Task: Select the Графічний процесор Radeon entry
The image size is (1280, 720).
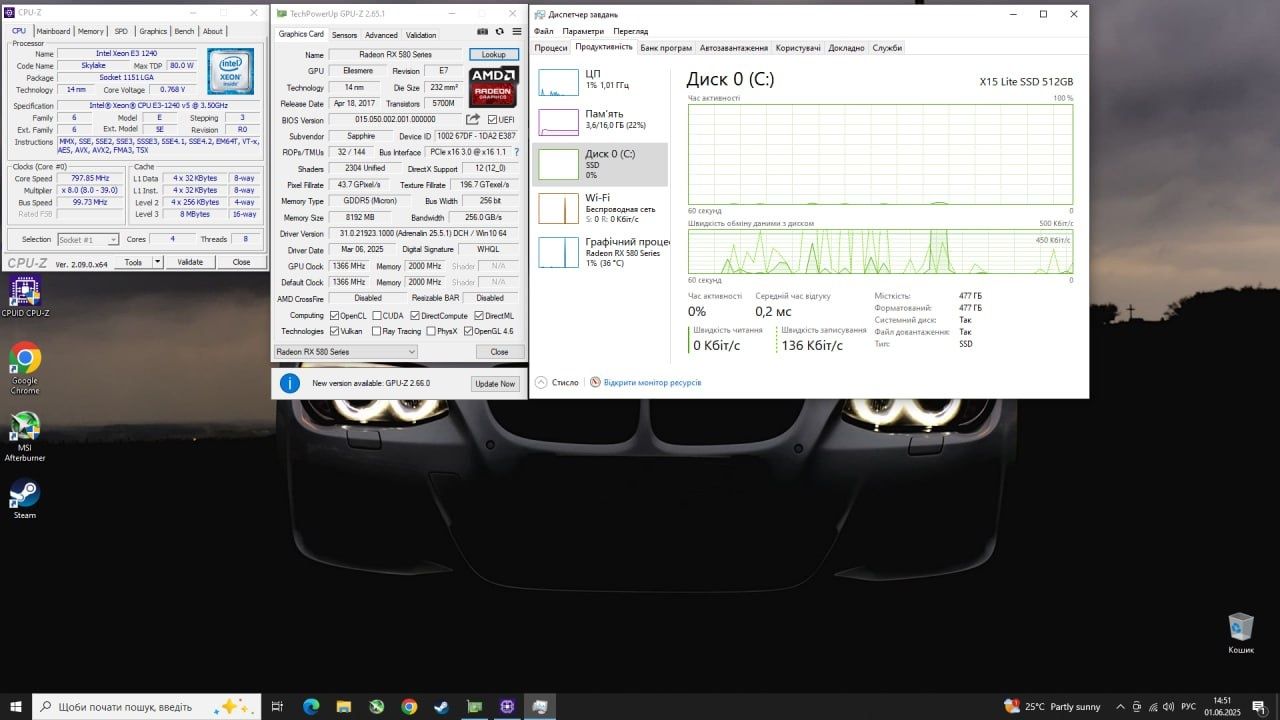Action: point(600,251)
